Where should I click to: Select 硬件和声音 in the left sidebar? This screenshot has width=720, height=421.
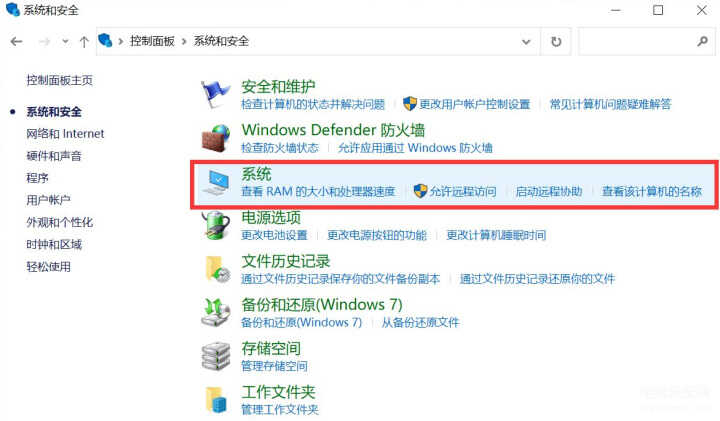coord(54,156)
